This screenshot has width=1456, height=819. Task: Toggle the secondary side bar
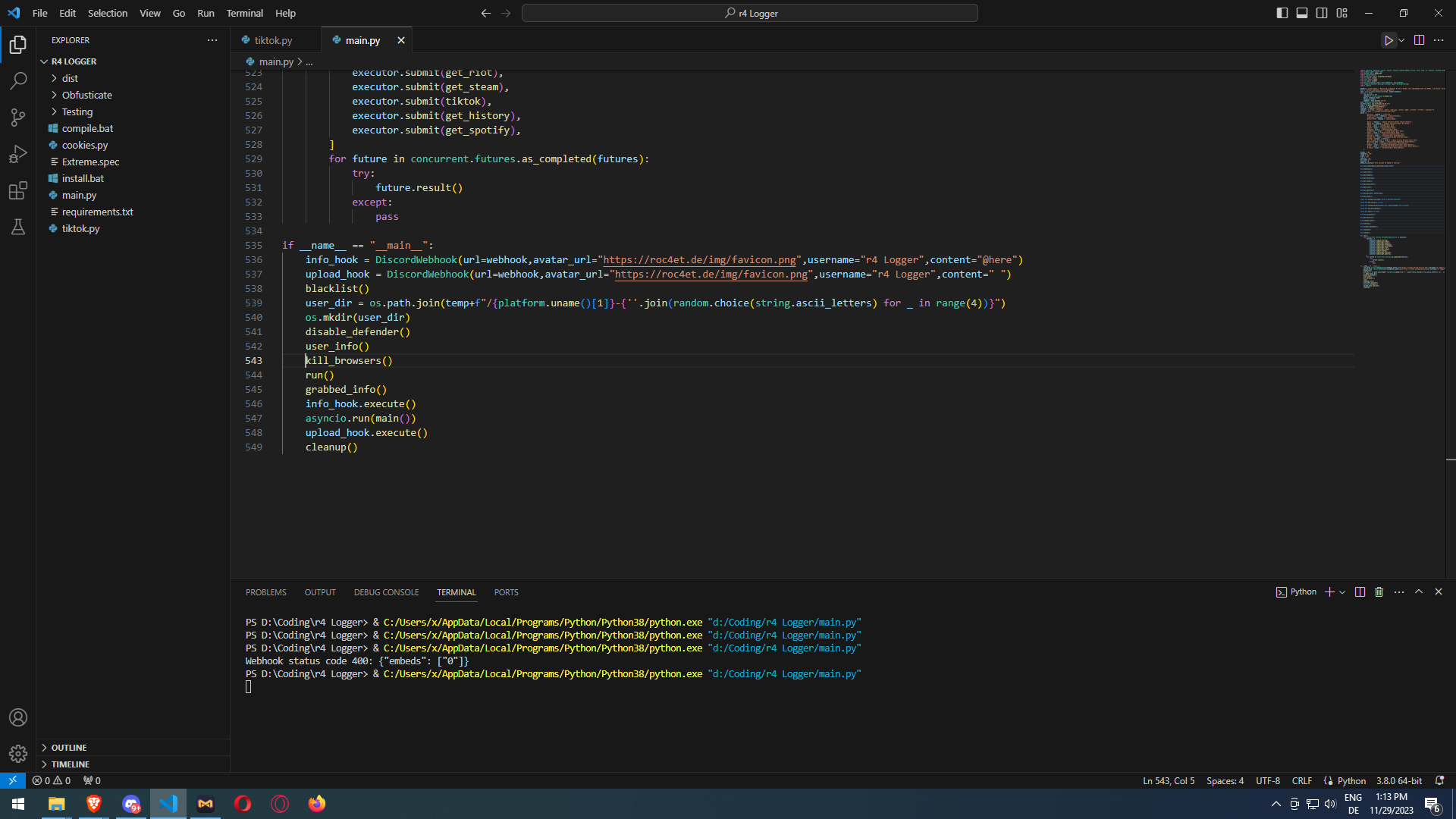[1322, 13]
